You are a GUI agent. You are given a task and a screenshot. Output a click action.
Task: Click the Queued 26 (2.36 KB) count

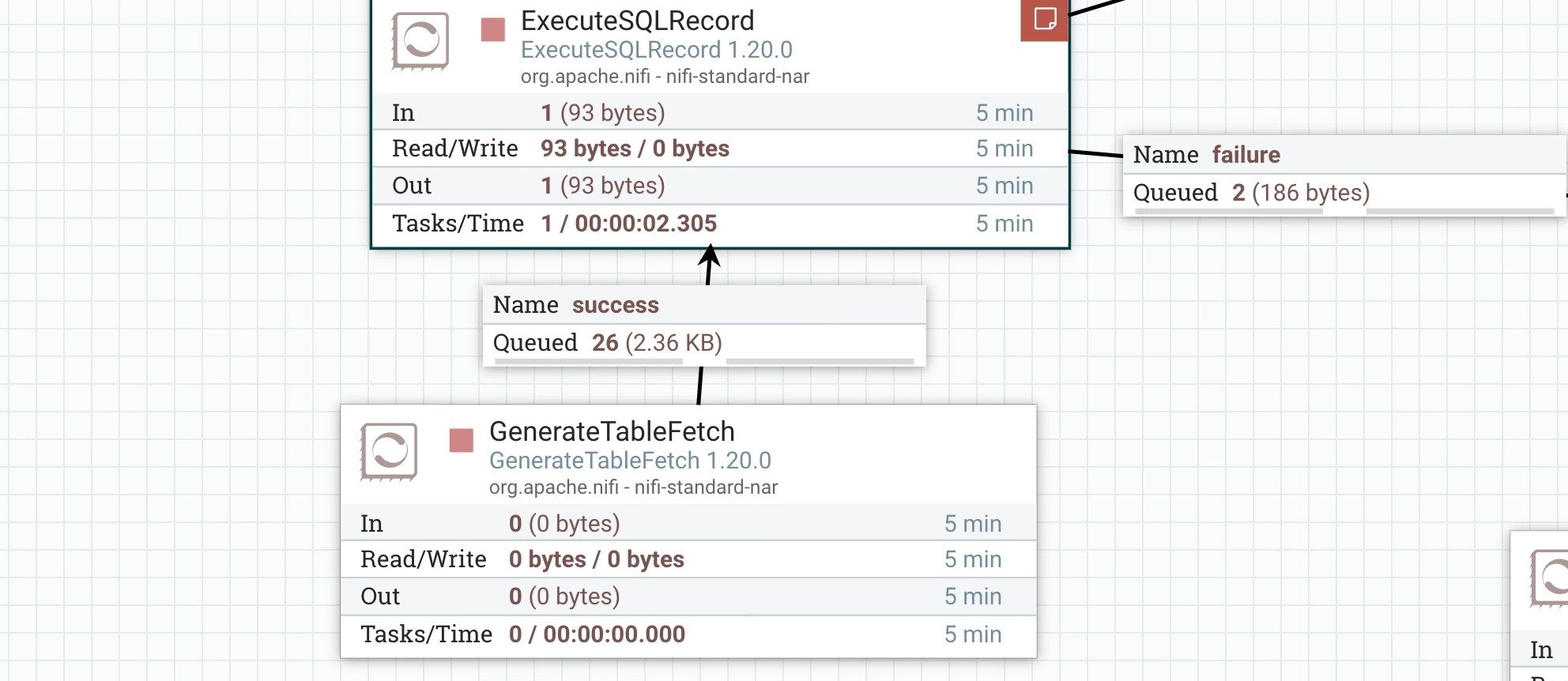(x=657, y=343)
